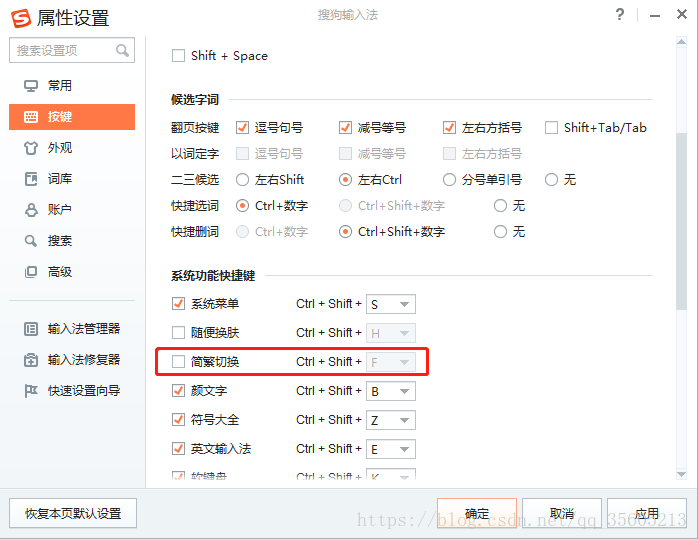The height and width of the screenshot is (540, 698).
Task: Select 左右Ctrl for 二三候选
Action: click(x=345, y=180)
